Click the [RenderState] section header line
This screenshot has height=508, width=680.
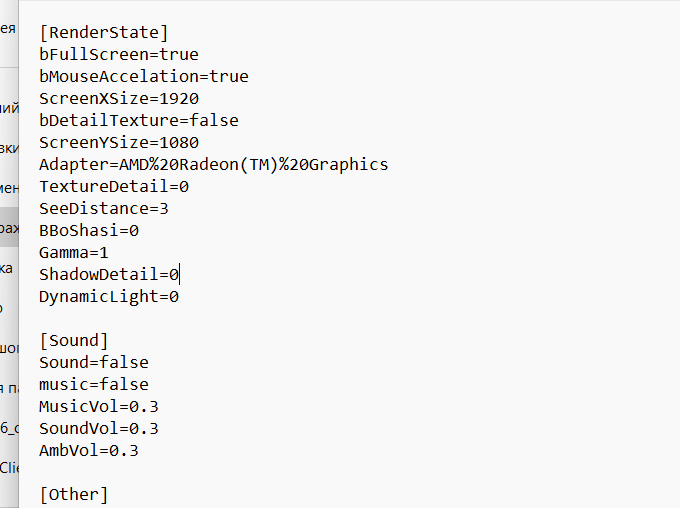[104, 33]
